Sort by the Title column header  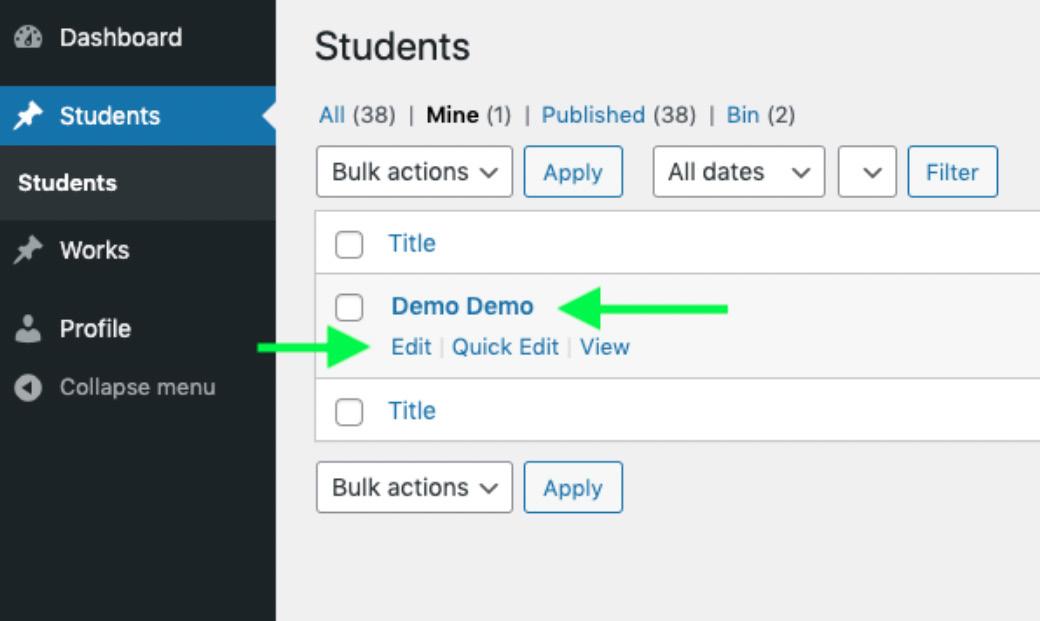coord(412,243)
